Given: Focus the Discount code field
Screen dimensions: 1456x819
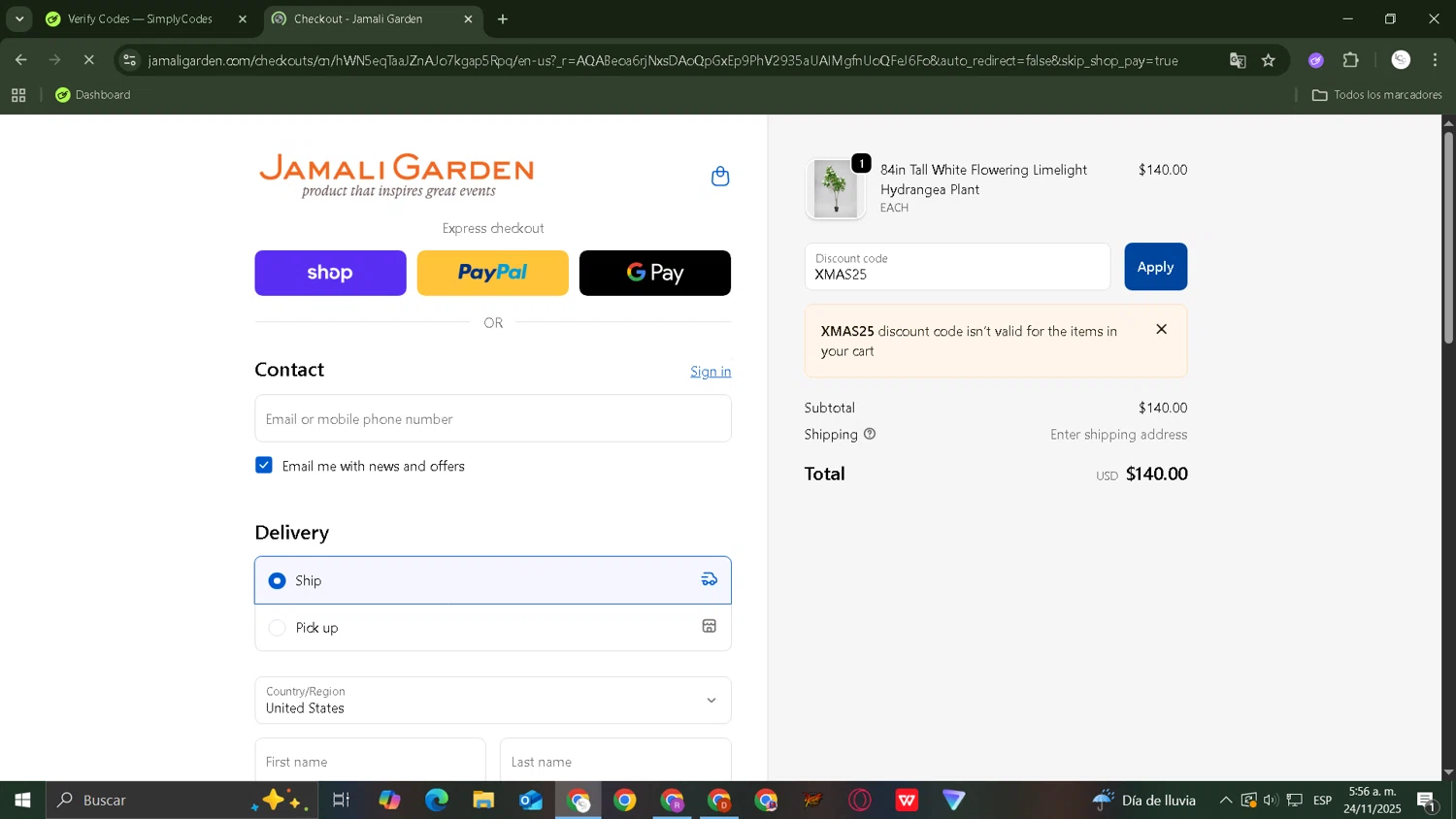Looking at the screenshot, I should 957,267.
